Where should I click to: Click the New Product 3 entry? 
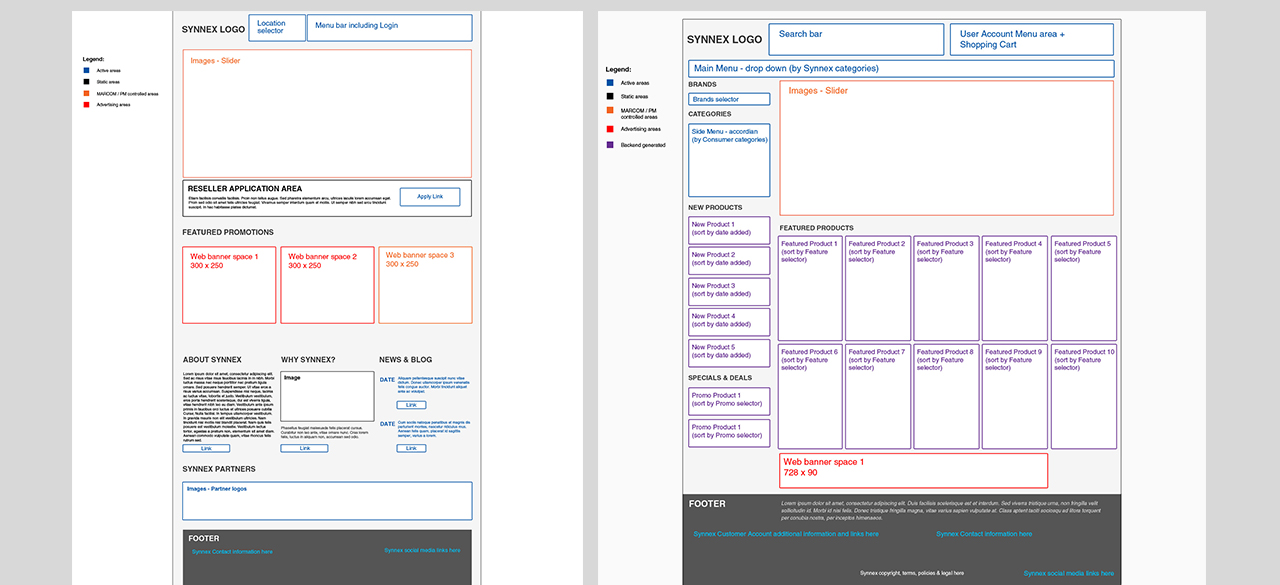729,291
